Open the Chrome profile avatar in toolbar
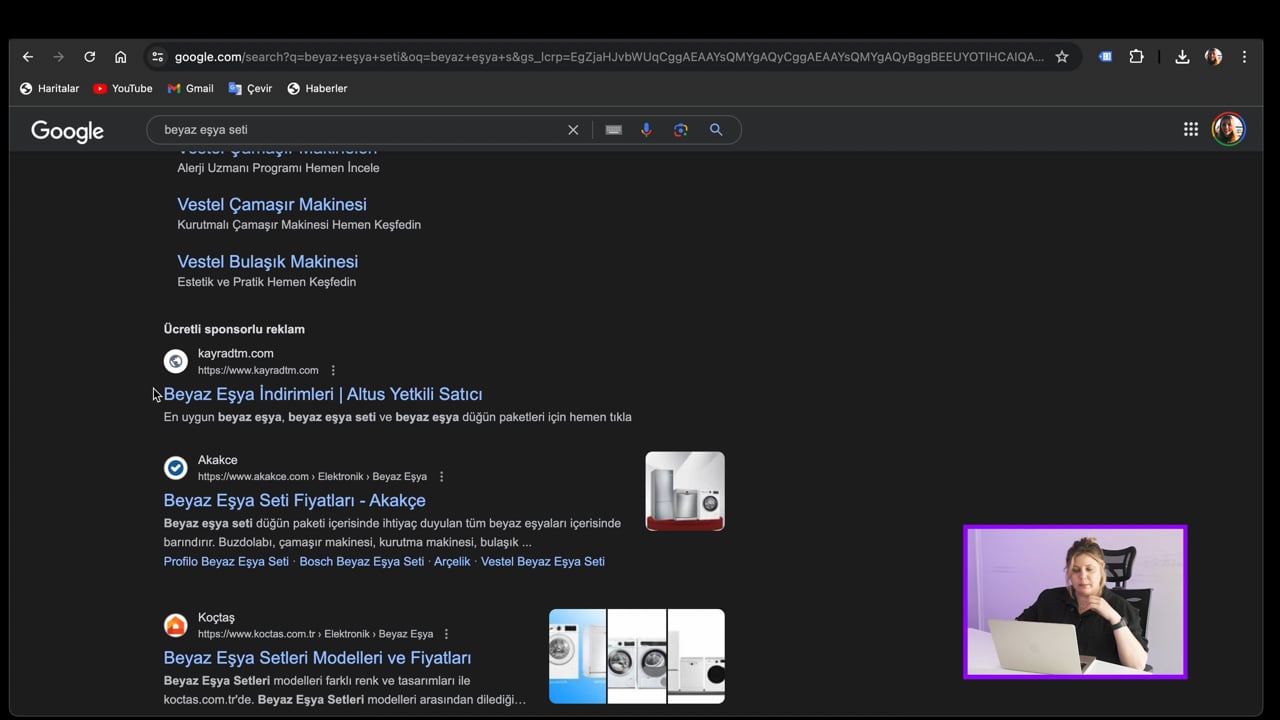 click(1213, 57)
